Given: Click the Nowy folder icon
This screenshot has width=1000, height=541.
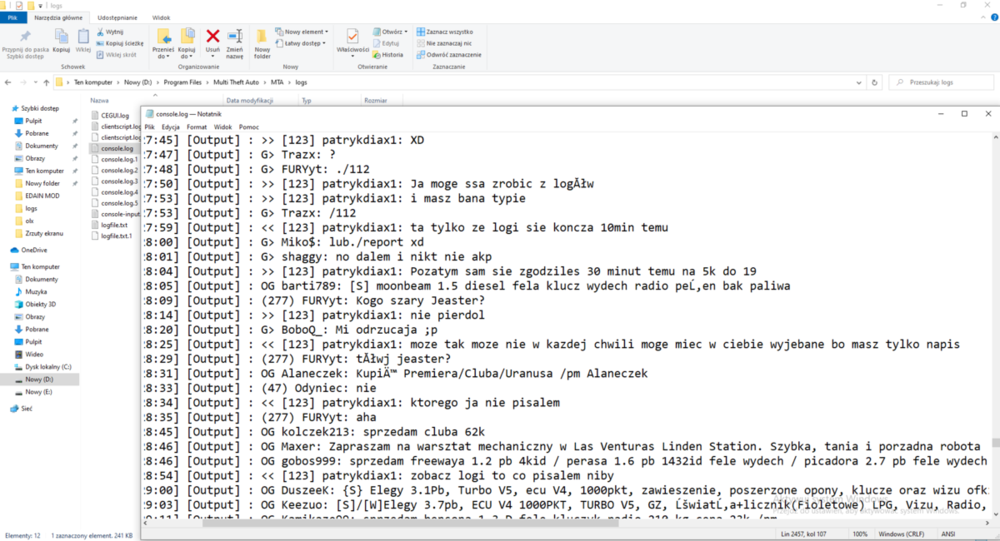Looking at the screenshot, I should [261, 37].
